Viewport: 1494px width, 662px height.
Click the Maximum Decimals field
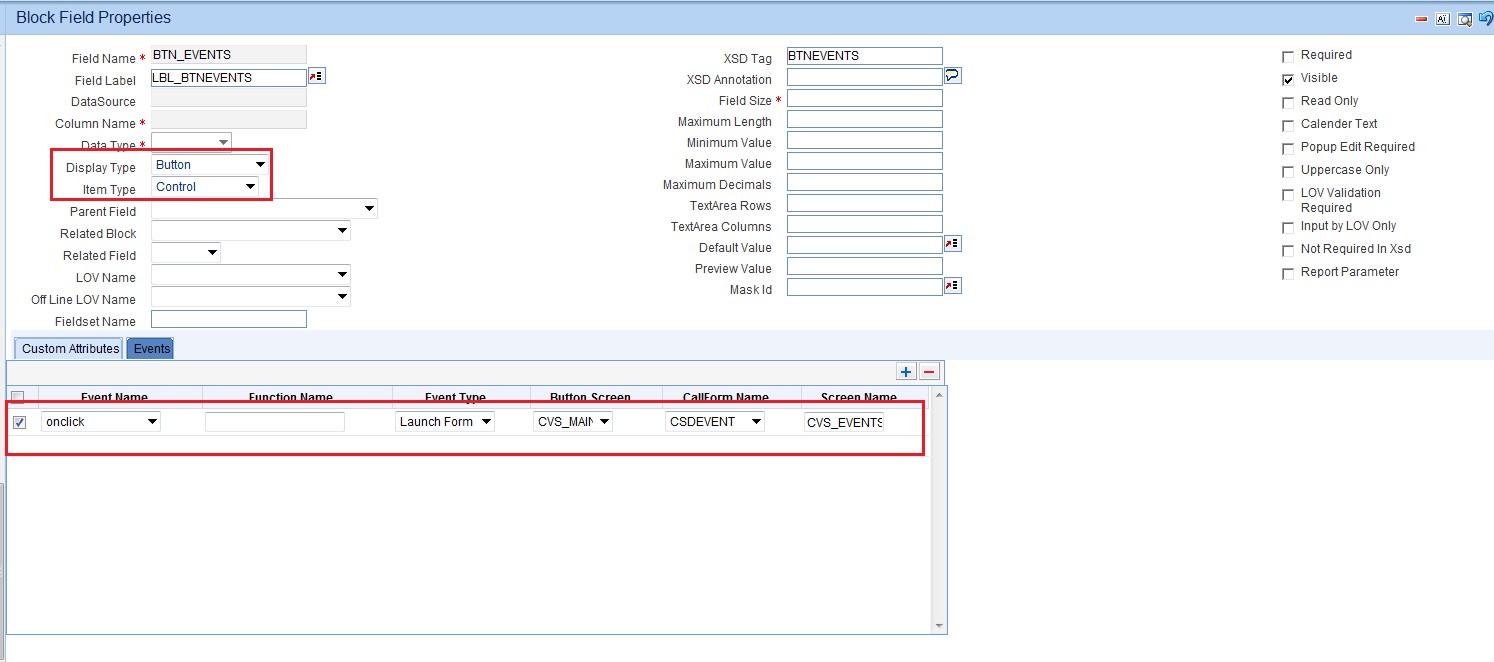(865, 182)
